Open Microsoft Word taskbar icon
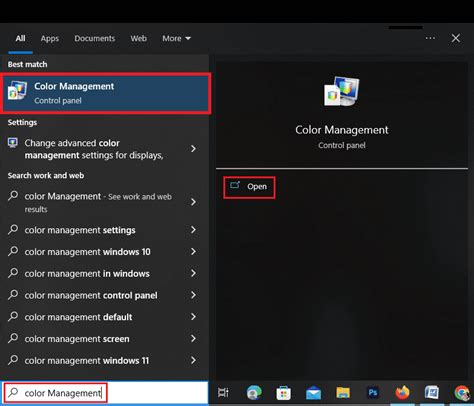 (x=432, y=393)
